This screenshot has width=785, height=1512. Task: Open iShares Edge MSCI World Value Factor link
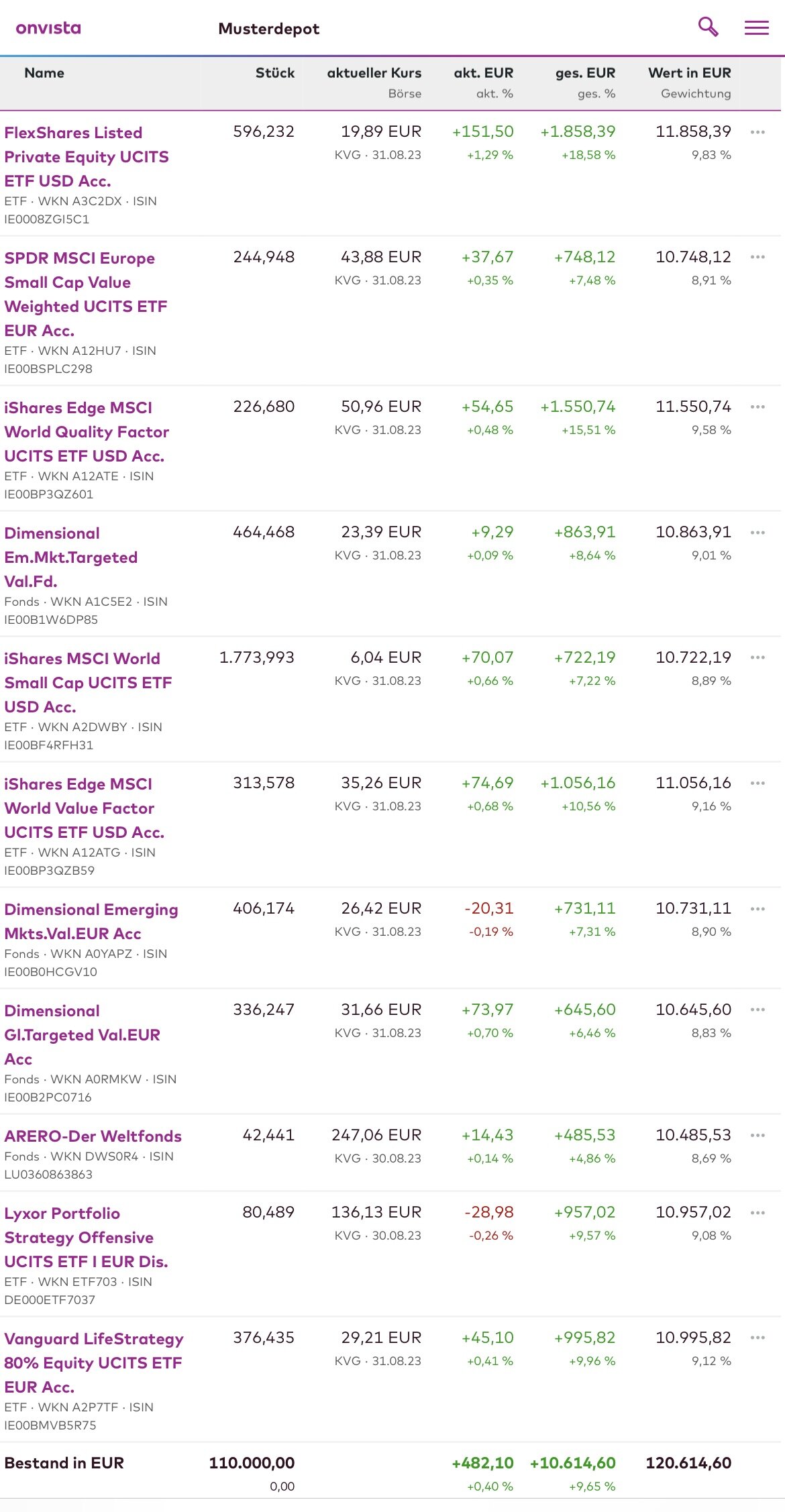(84, 808)
